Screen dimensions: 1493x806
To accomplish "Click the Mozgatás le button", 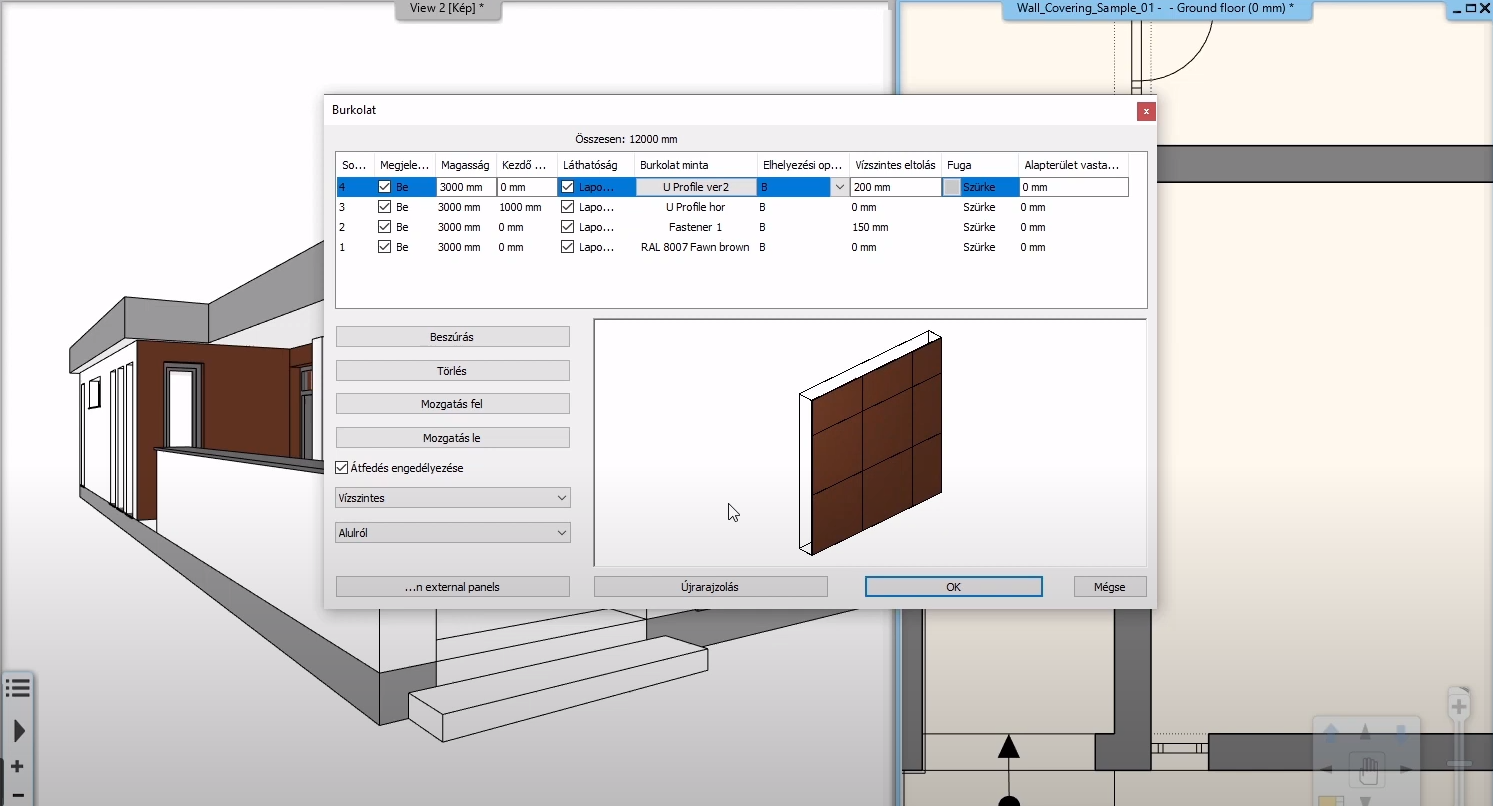I will coord(453,438).
